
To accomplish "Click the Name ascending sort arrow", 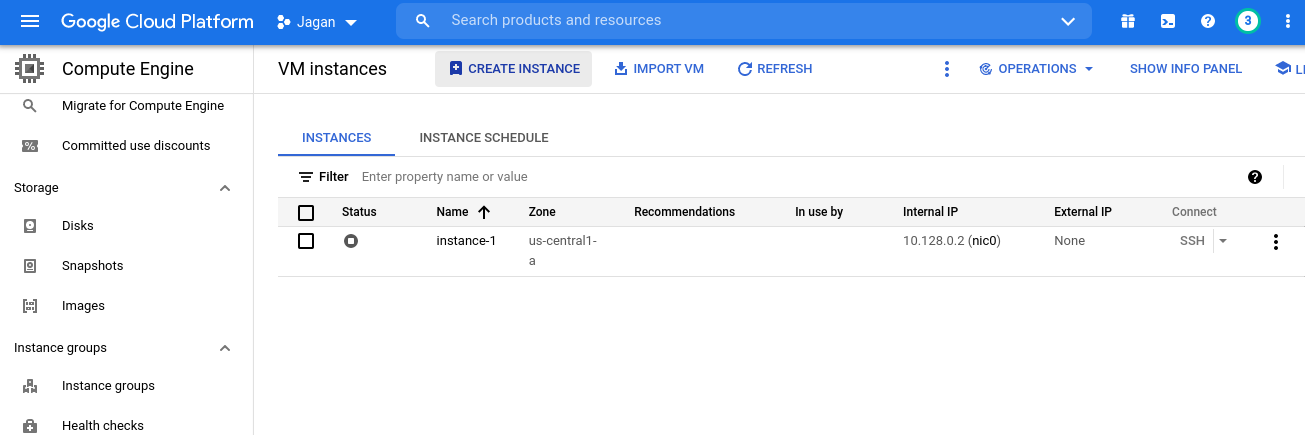I will [x=484, y=212].
